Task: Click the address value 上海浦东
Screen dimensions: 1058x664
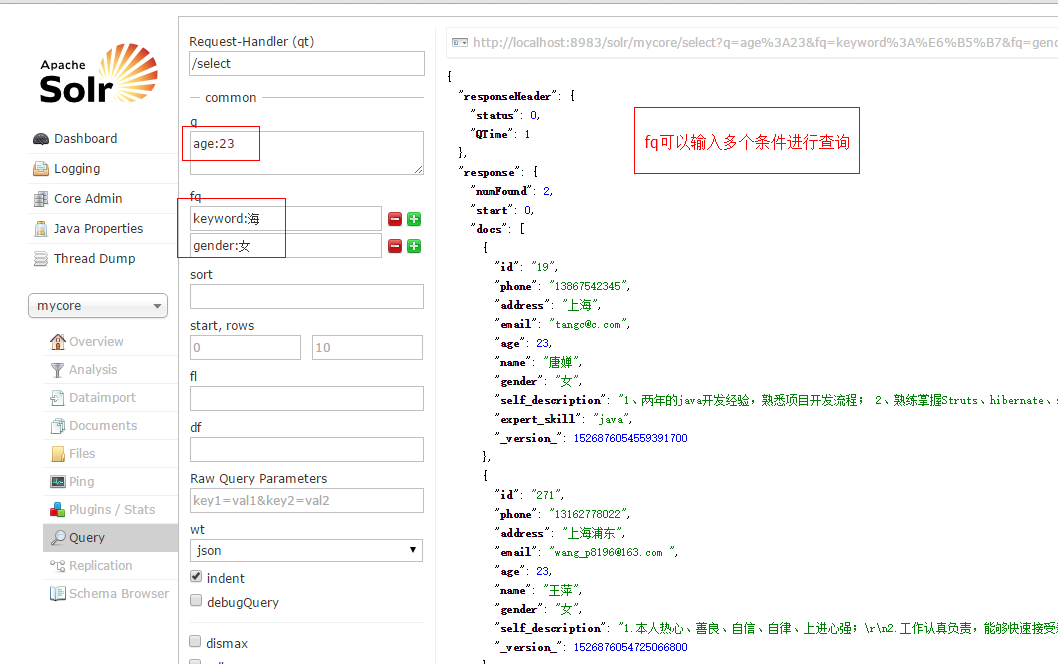Action: (592, 533)
